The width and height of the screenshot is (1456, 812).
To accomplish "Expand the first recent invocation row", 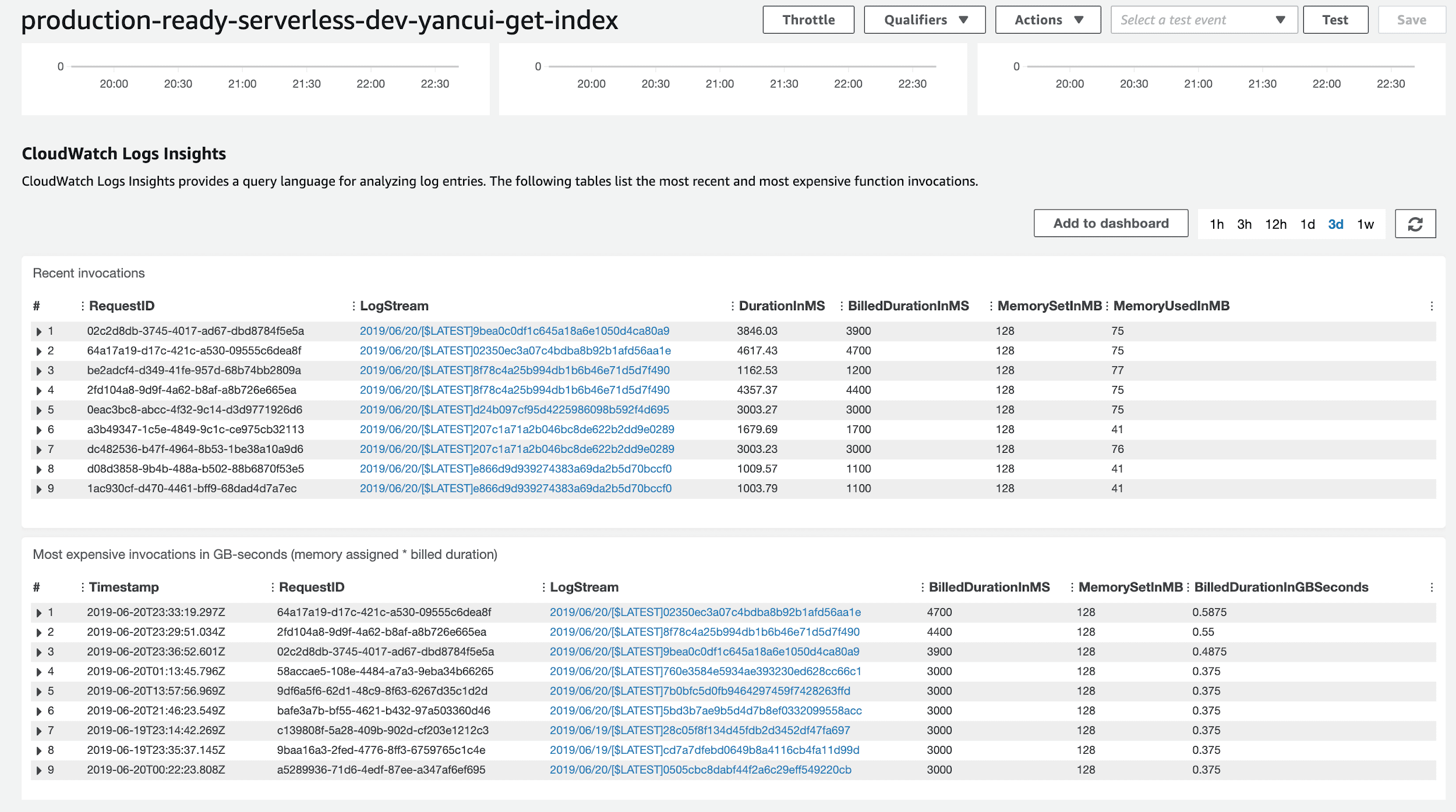I will click(x=38, y=331).
